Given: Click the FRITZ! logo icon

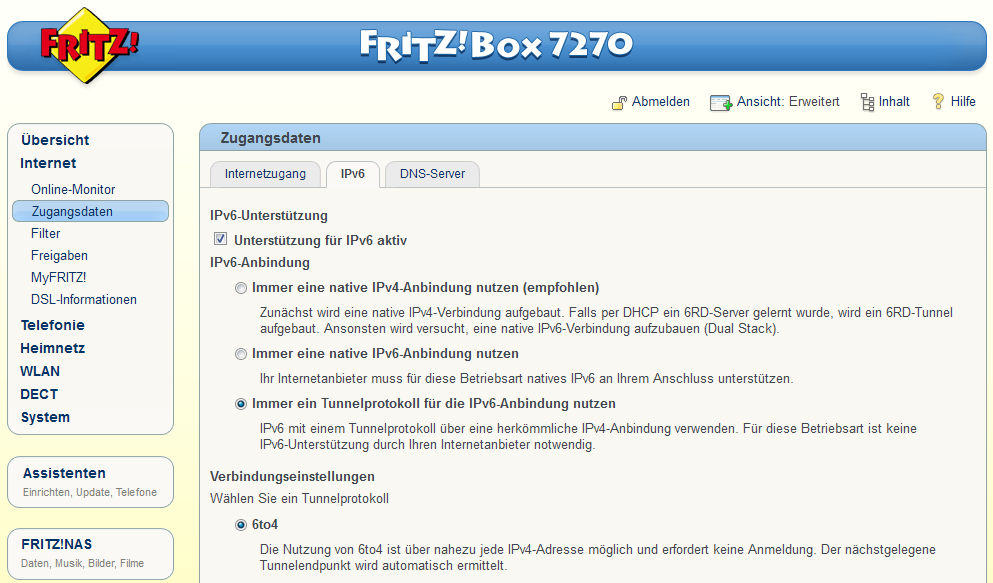Looking at the screenshot, I should pyautogui.click(x=89, y=46).
